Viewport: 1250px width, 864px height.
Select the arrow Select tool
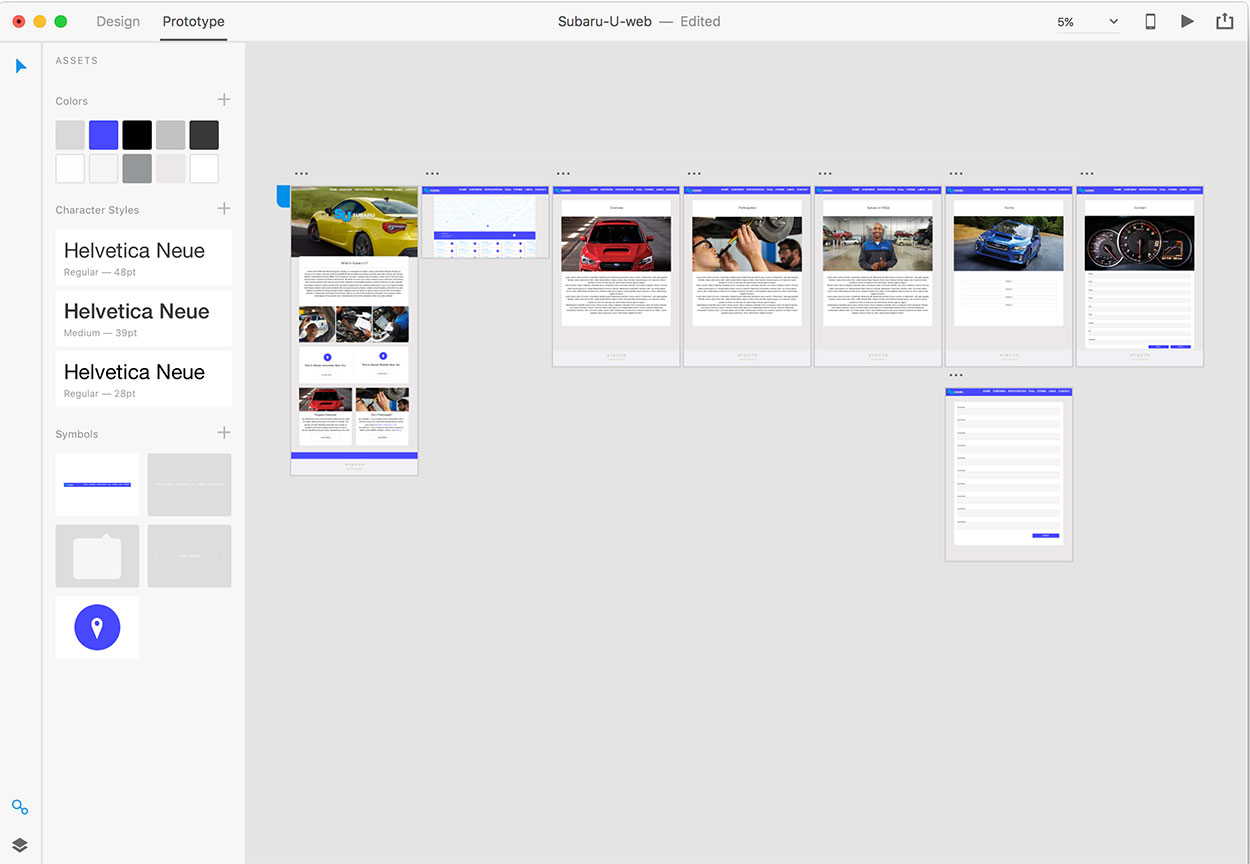(x=21, y=66)
